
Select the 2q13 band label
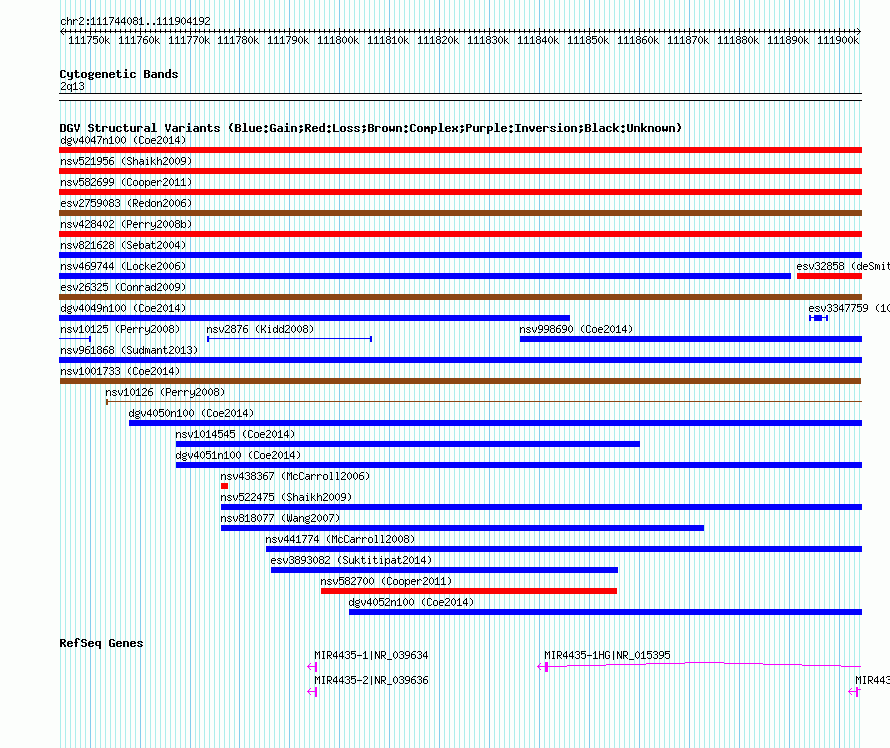click(72, 86)
